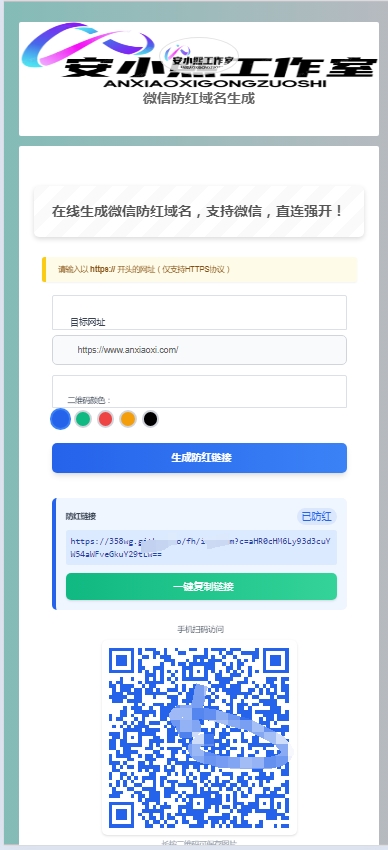Select the orange QR code color
Viewport: 388px width, 850px height.
[x=128, y=419]
